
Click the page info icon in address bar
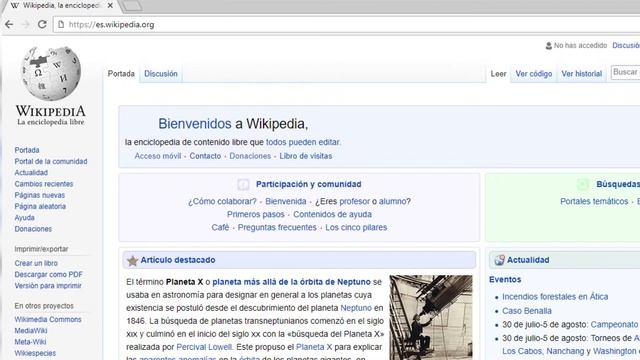tap(61, 24)
